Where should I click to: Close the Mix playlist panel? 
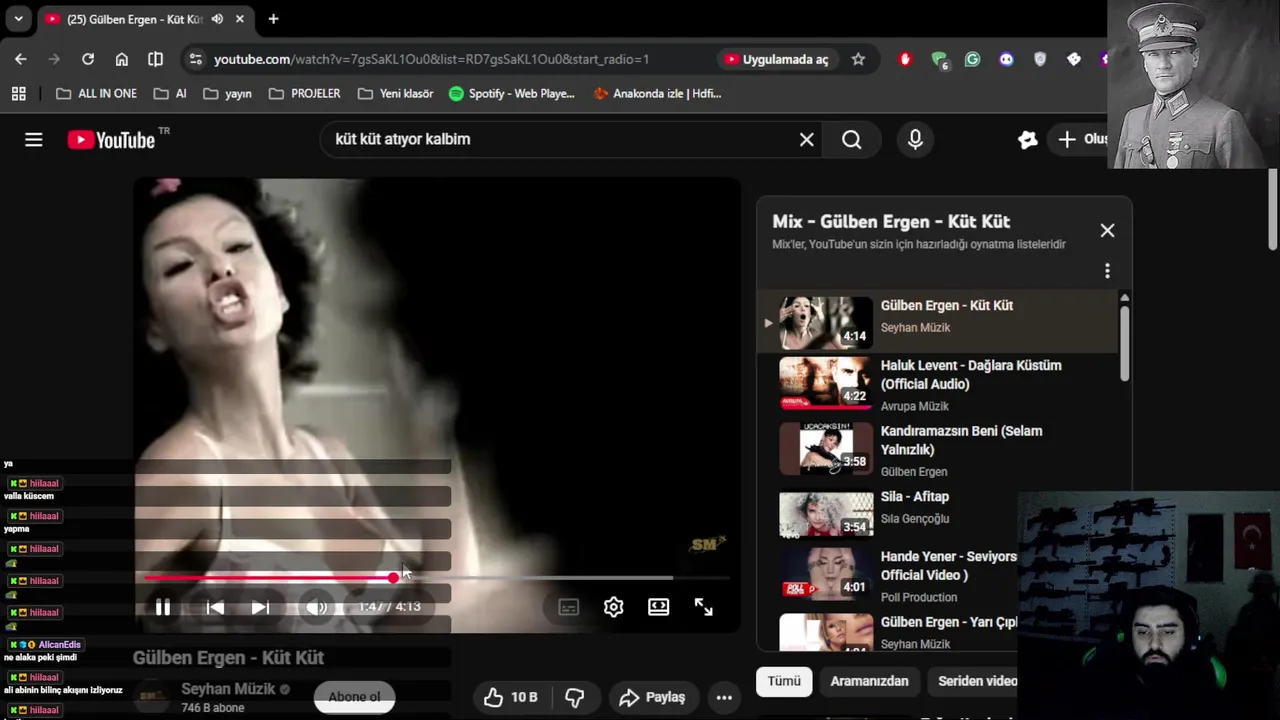[x=1107, y=231]
